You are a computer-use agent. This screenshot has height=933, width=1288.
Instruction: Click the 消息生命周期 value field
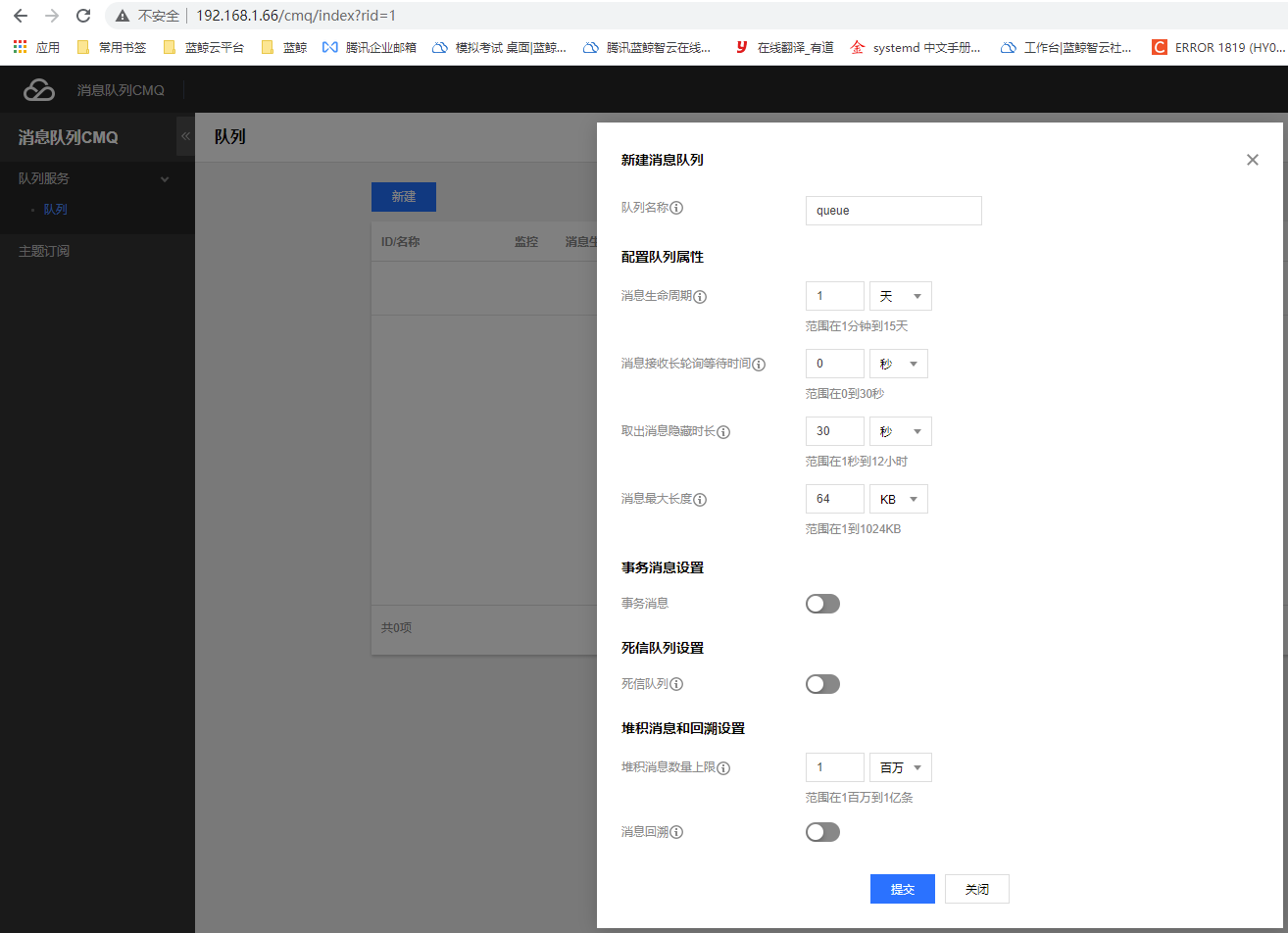pos(834,296)
